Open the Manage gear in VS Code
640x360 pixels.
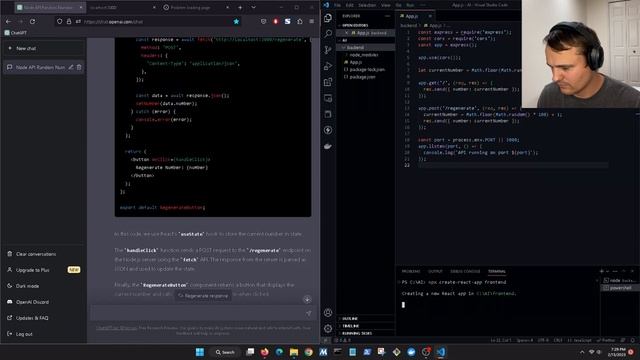click(328, 329)
